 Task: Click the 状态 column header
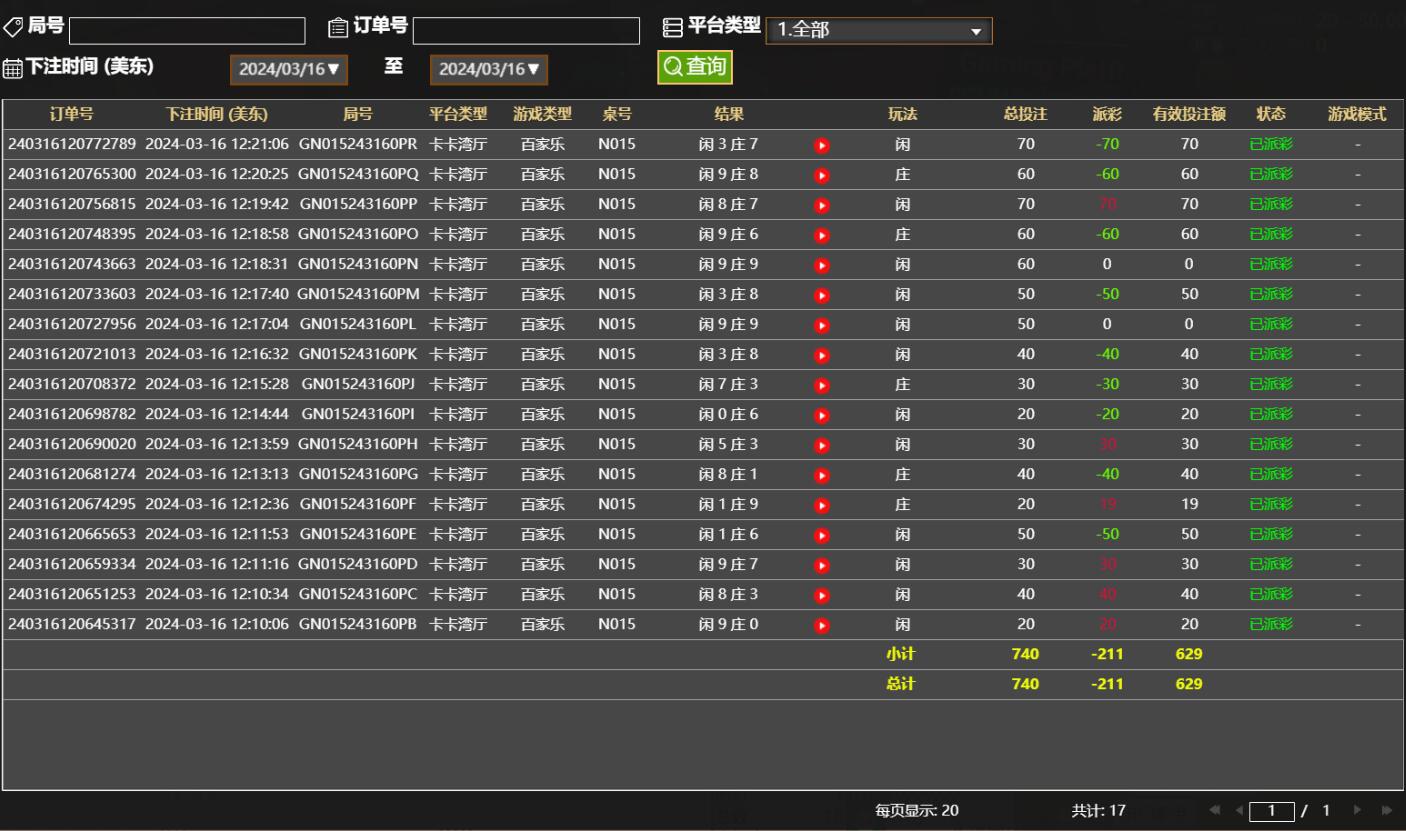coord(1271,114)
